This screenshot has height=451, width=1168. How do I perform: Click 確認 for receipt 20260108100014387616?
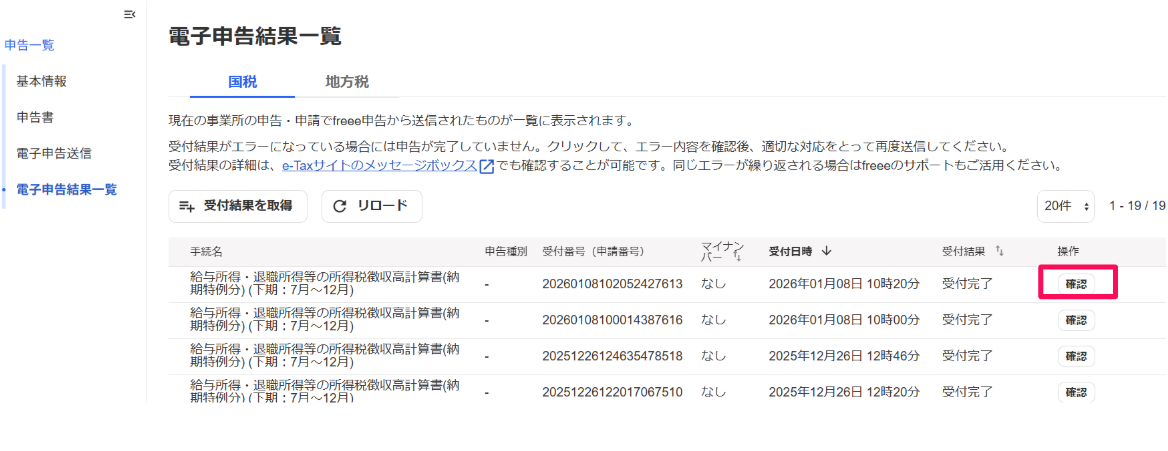click(1076, 321)
